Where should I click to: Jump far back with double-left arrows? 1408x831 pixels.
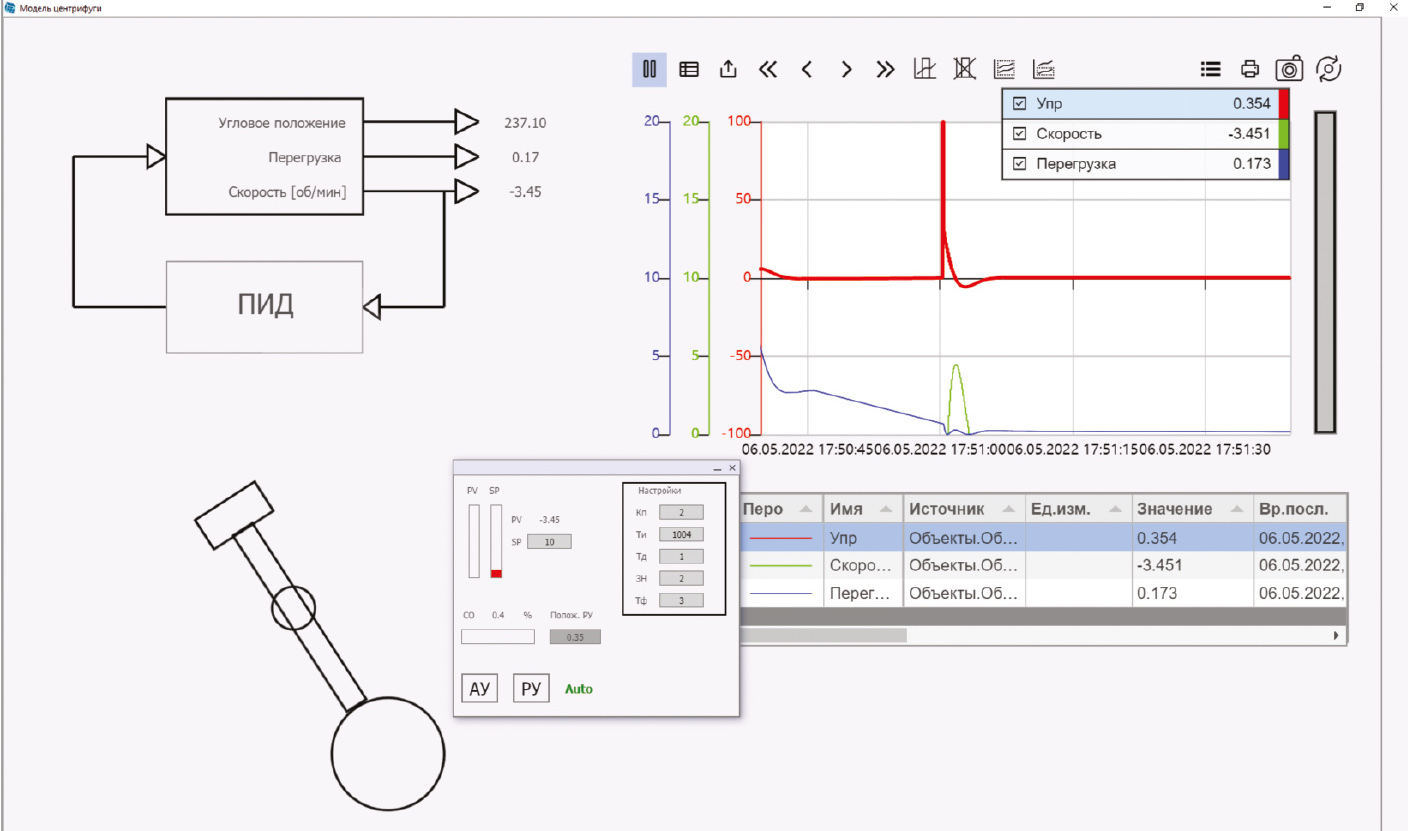click(x=767, y=69)
